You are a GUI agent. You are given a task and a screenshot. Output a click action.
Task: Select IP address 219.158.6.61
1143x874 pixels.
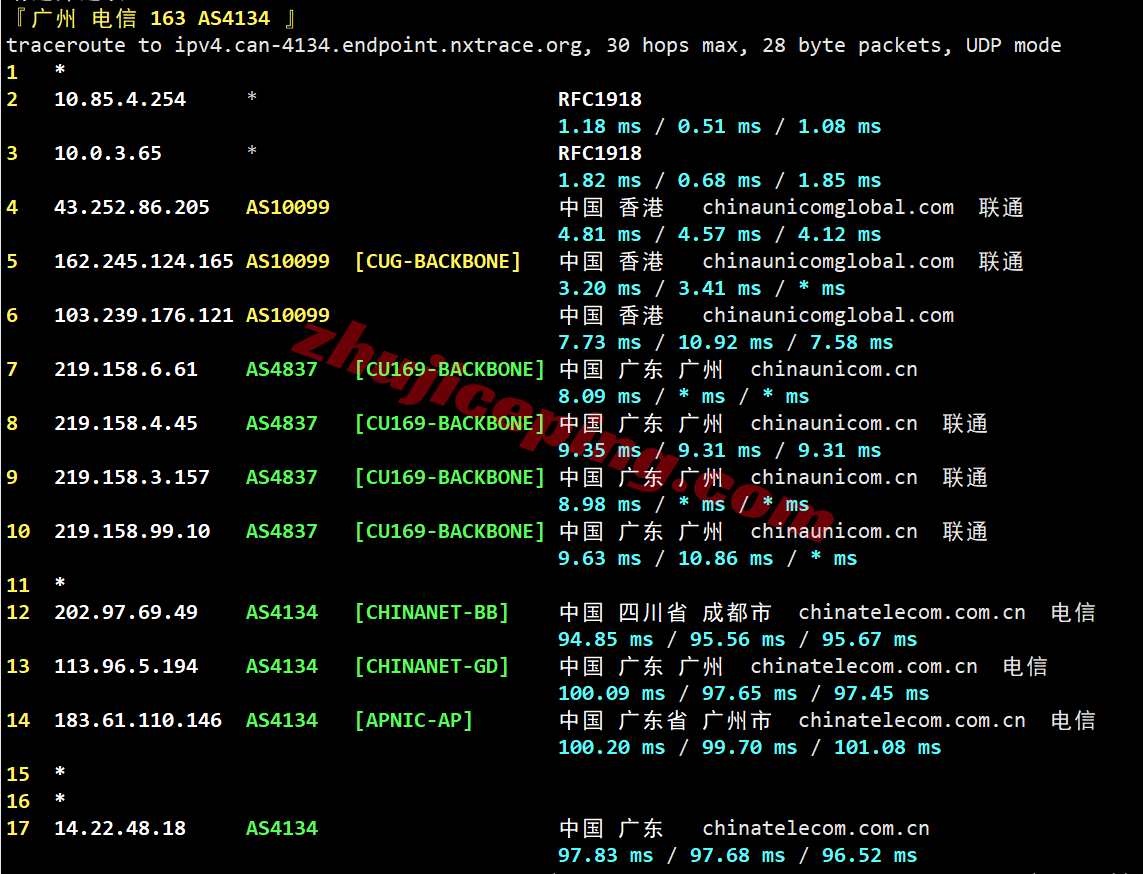point(125,369)
